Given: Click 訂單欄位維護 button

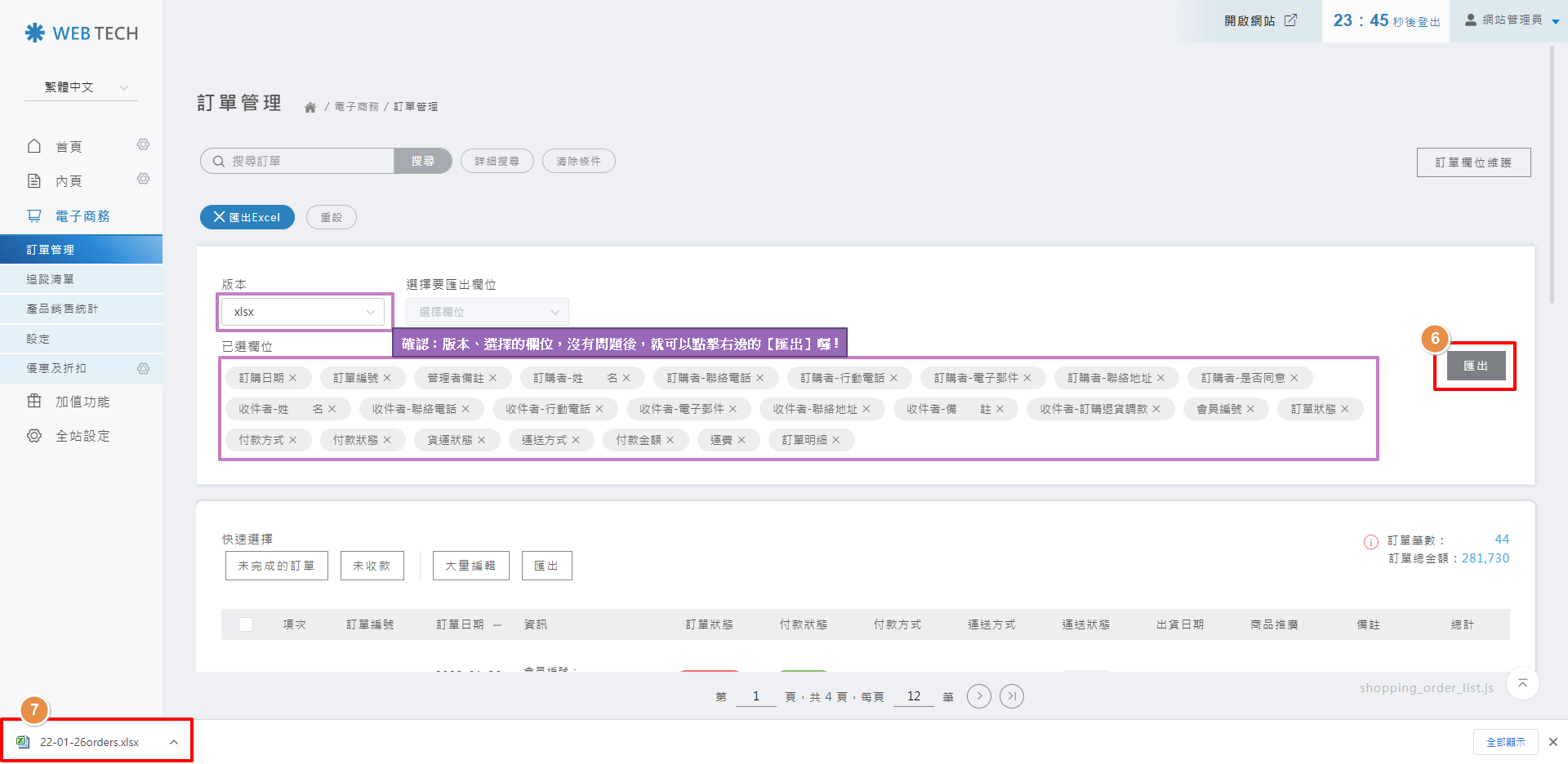Looking at the screenshot, I should (1473, 162).
